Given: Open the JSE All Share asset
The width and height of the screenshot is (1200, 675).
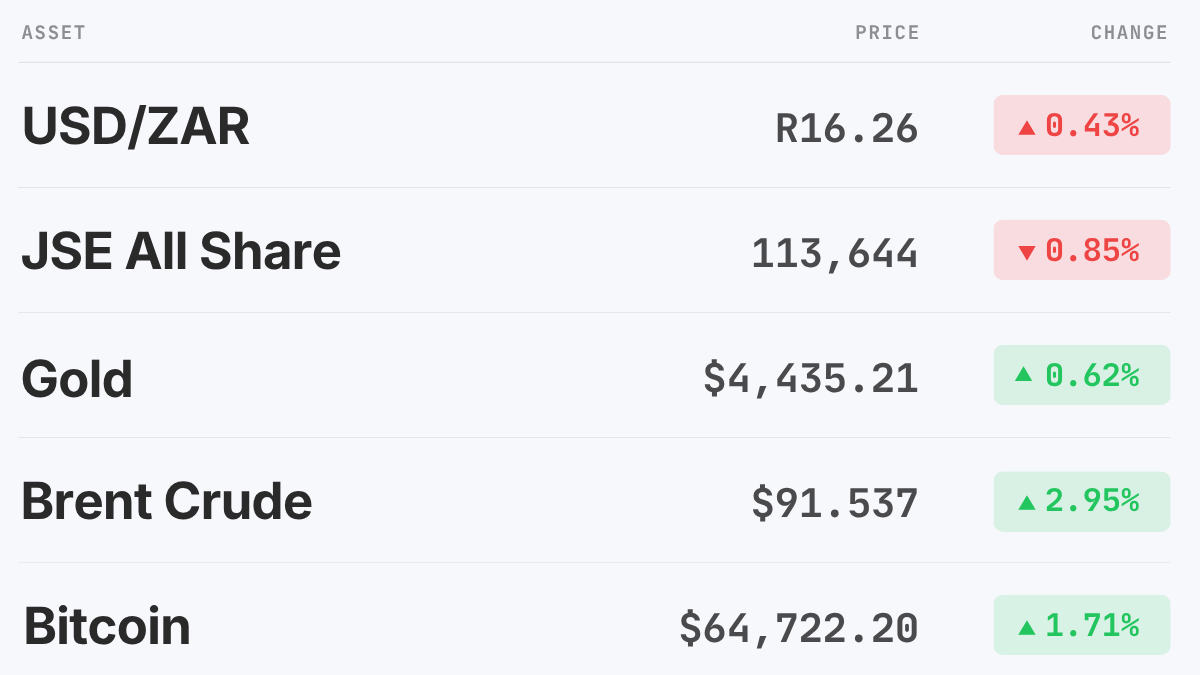Looking at the screenshot, I should (181, 251).
